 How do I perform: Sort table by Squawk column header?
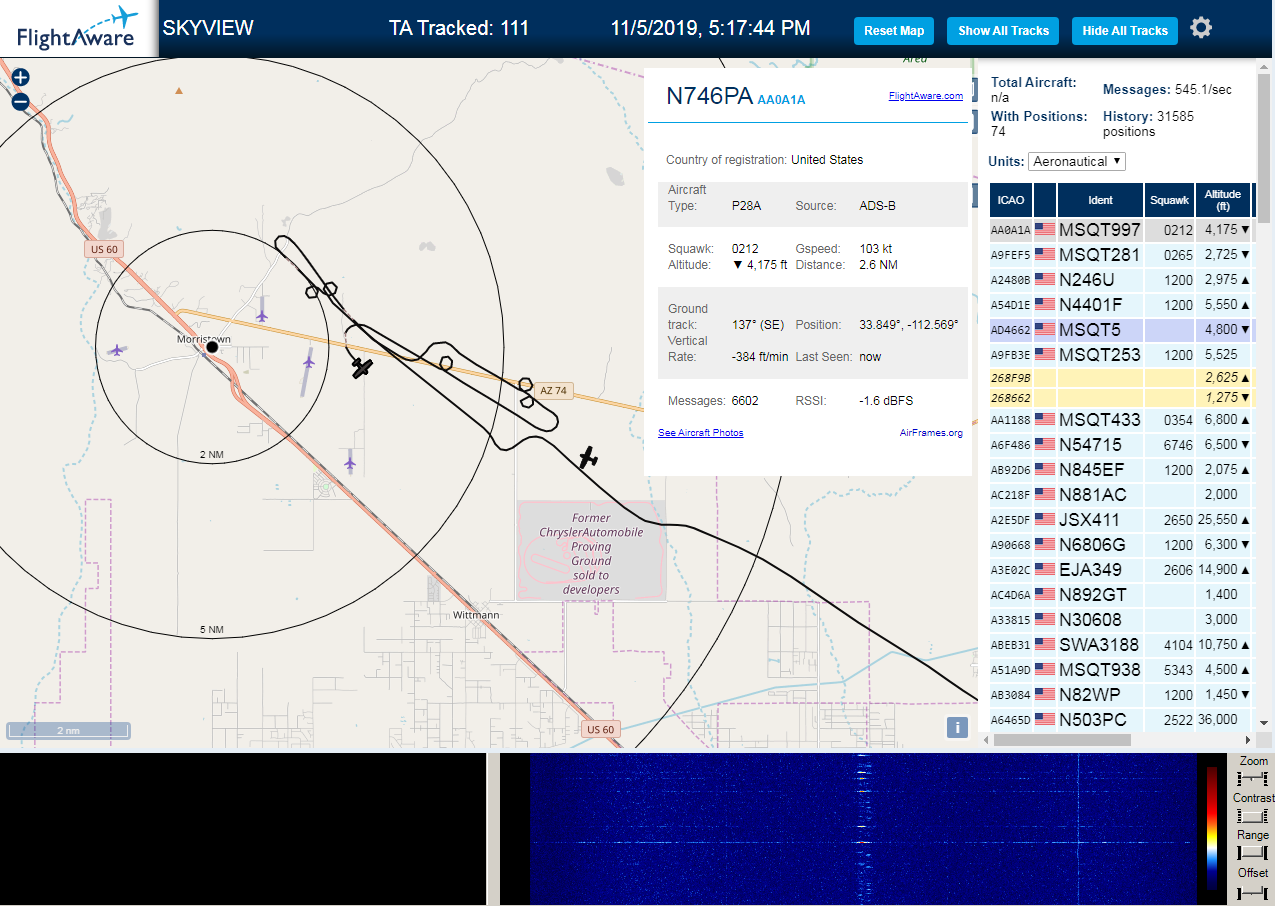coord(1170,200)
